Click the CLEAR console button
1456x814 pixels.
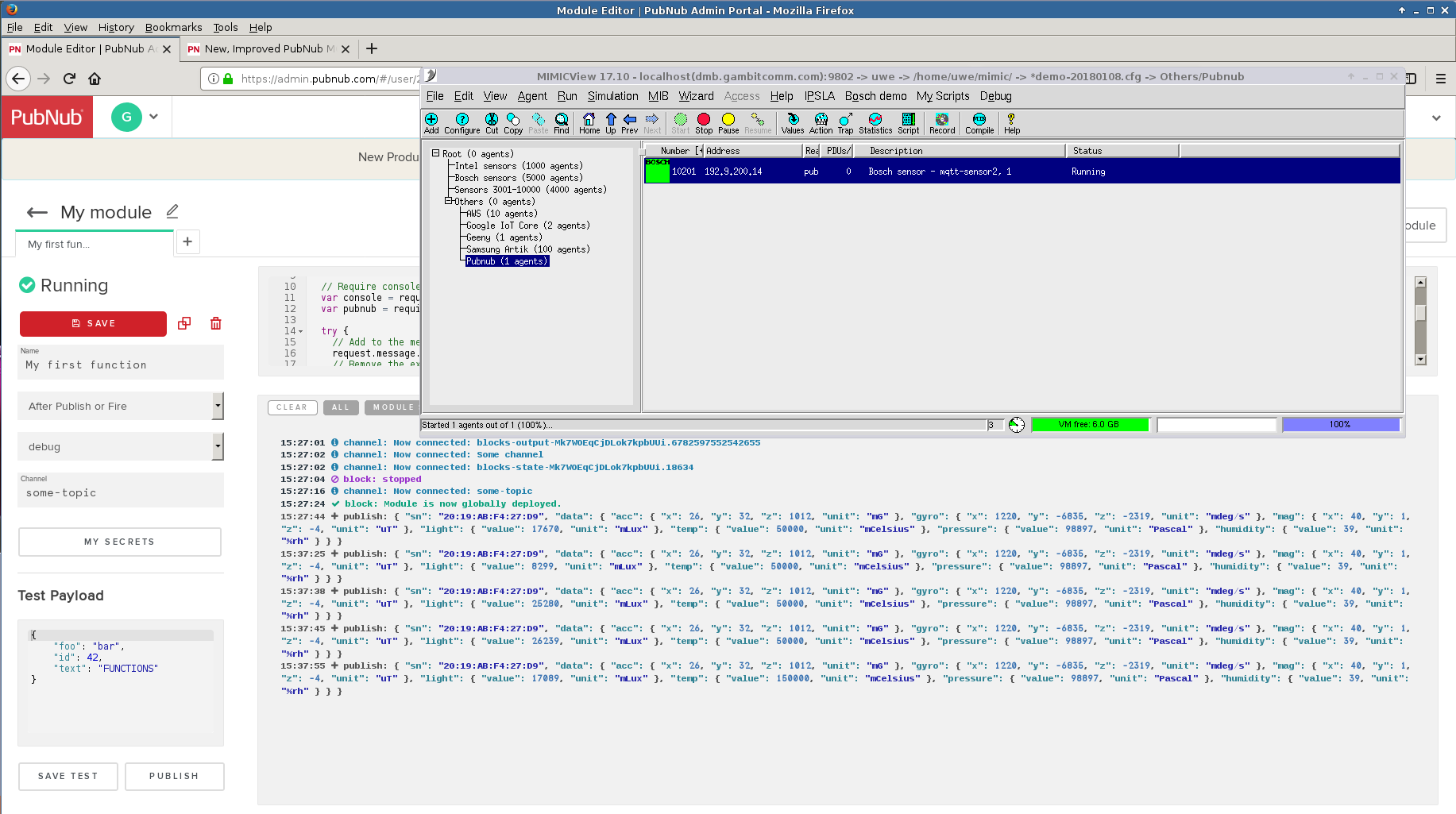[292, 407]
